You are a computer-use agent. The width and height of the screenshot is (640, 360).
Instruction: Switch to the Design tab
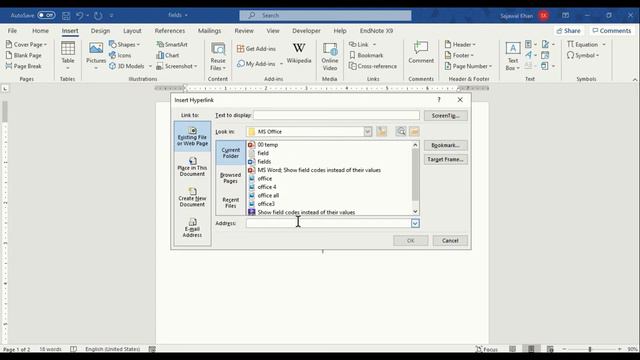[x=100, y=31]
